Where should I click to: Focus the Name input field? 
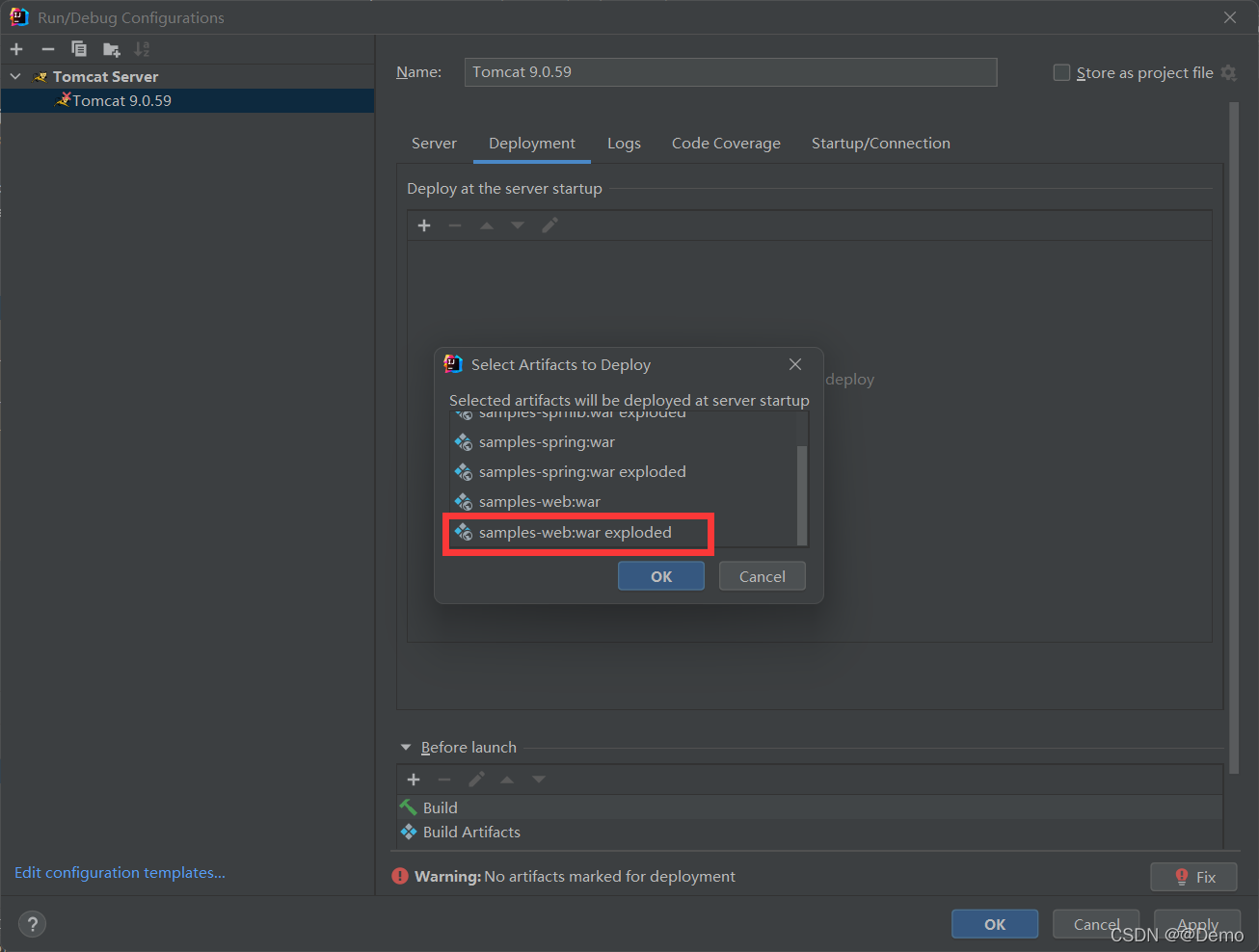pos(731,72)
